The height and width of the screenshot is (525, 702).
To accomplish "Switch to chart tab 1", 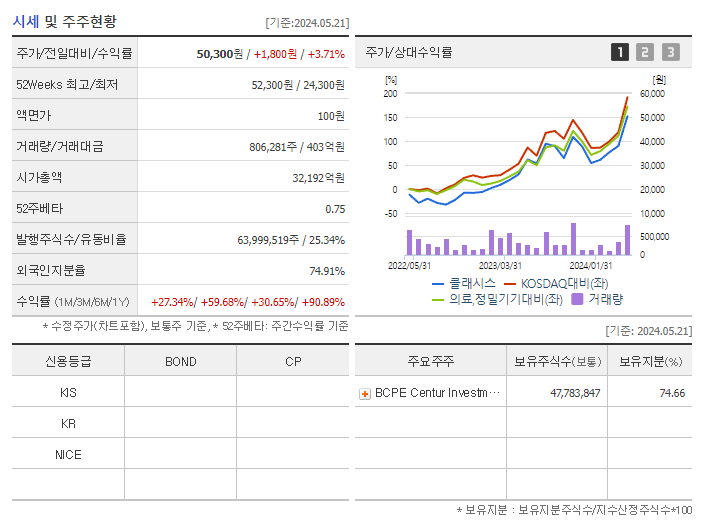I will click(620, 52).
